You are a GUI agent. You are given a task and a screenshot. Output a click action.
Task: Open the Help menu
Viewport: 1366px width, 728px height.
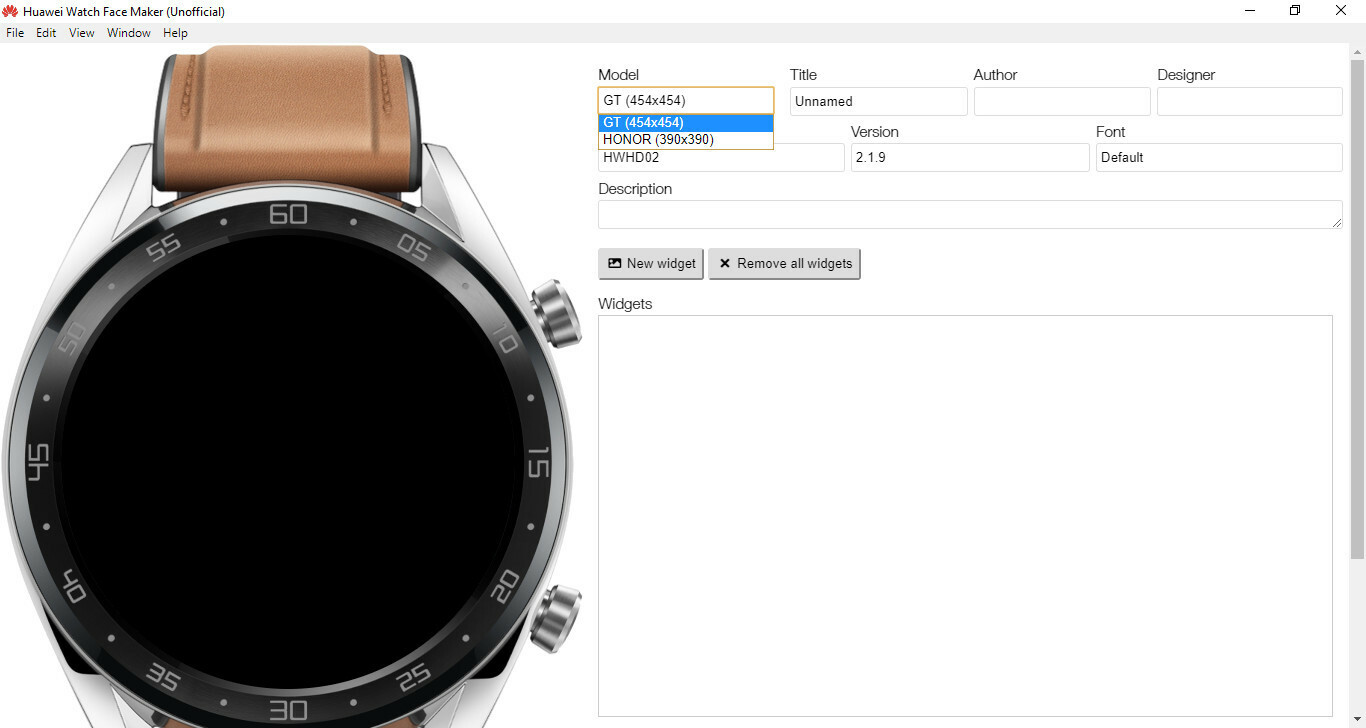click(x=175, y=33)
